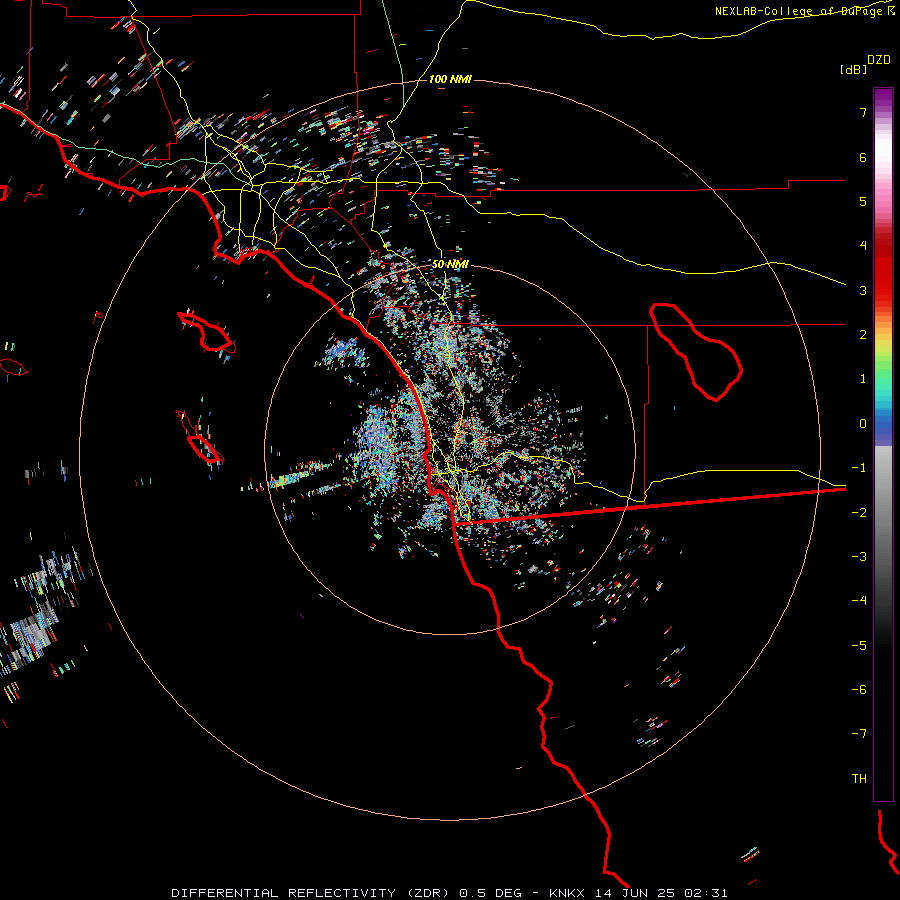Click the 1 value on the scale
This screenshot has height=900, width=900.
863,379
